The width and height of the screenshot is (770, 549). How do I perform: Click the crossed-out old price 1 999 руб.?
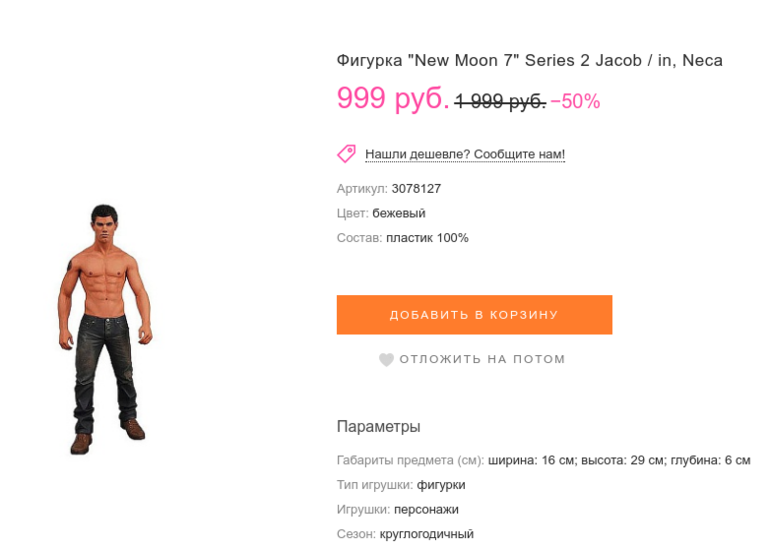click(x=500, y=101)
